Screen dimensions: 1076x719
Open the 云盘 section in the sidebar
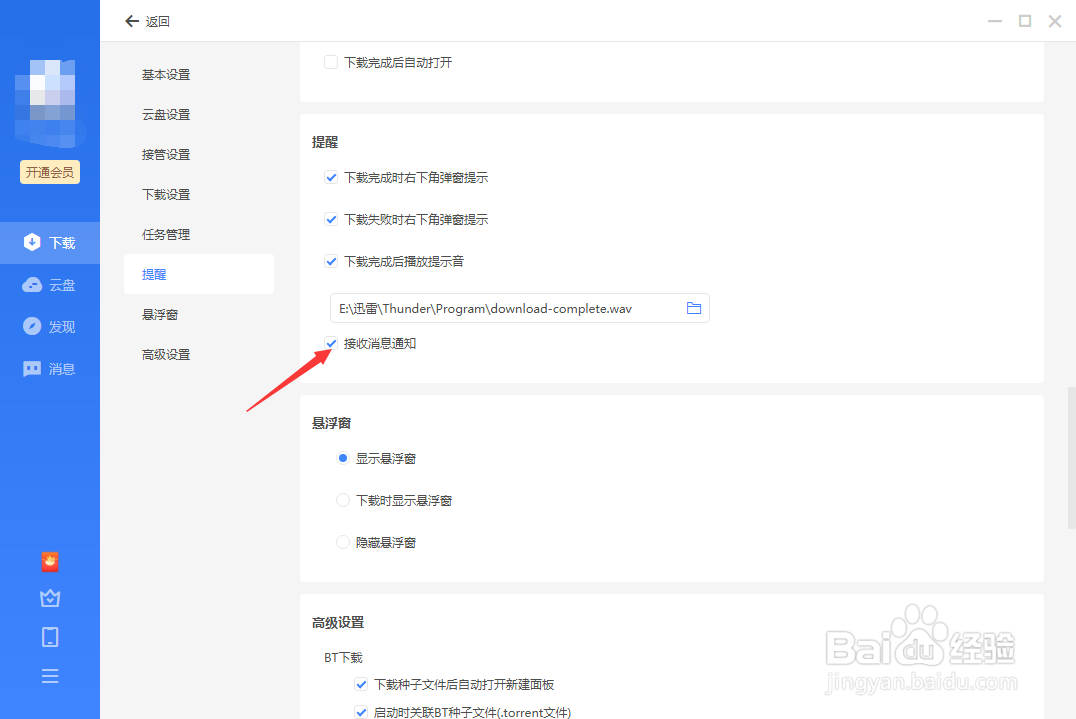(50, 284)
